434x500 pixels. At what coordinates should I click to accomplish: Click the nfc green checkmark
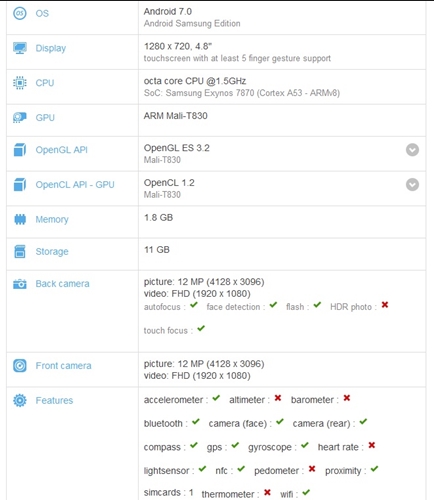[241, 469]
